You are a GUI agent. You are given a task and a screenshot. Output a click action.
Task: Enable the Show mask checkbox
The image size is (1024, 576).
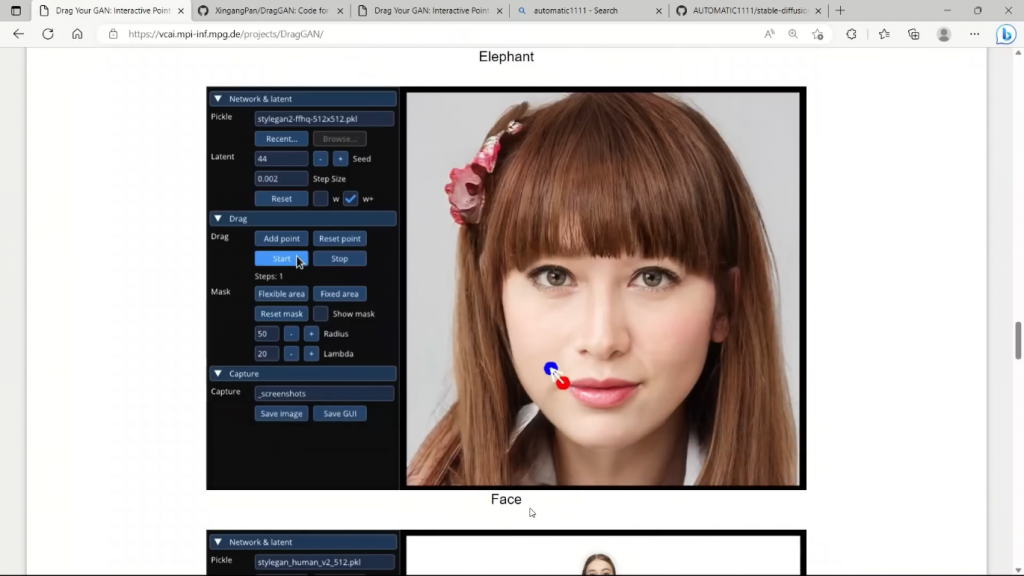click(x=320, y=313)
